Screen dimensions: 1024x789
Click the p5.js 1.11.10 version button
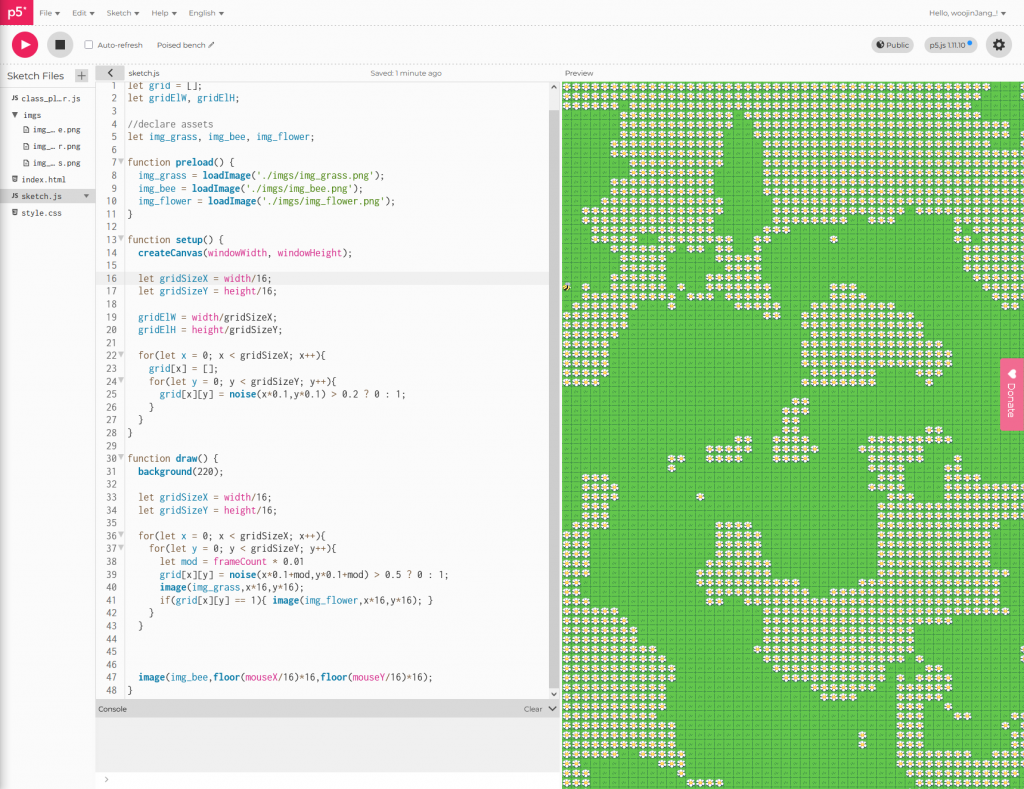click(949, 45)
